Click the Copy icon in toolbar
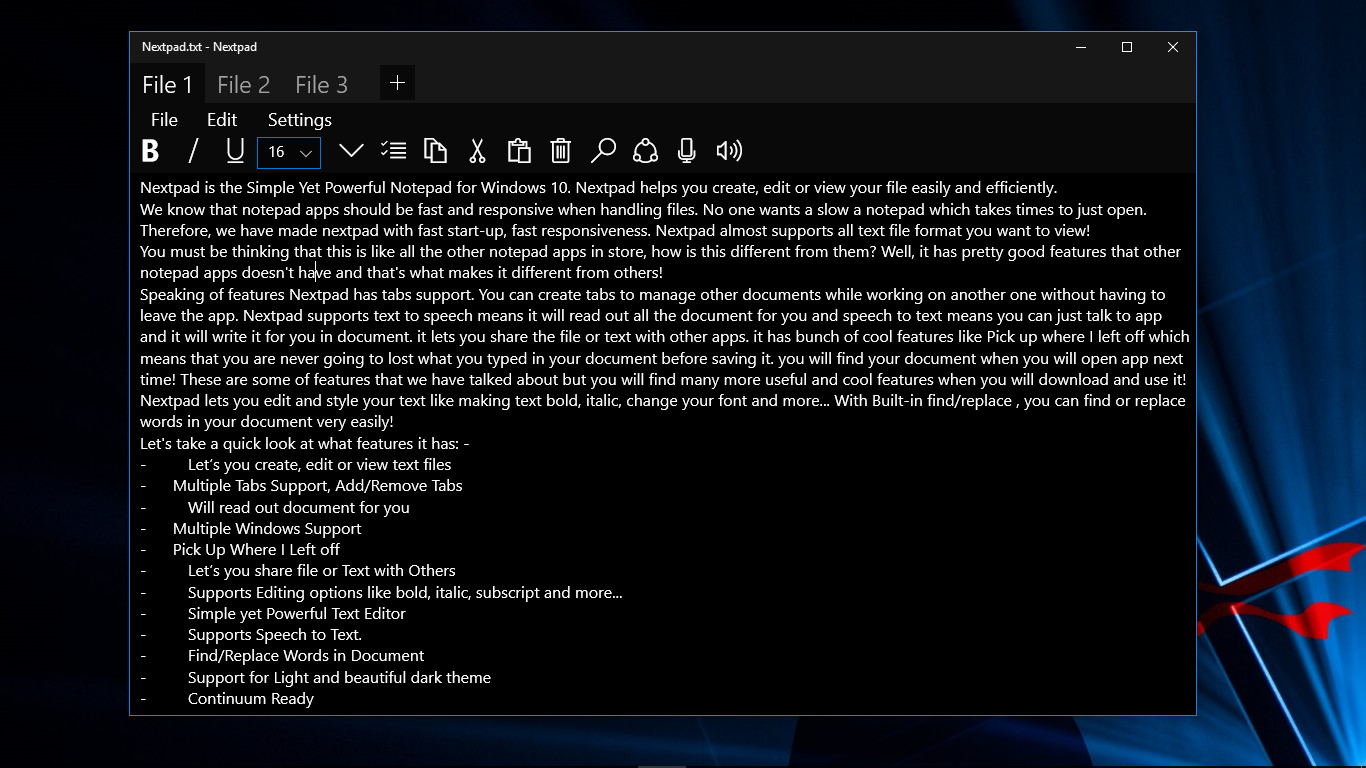The width and height of the screenshot is (1366, 768). (435, 151)
